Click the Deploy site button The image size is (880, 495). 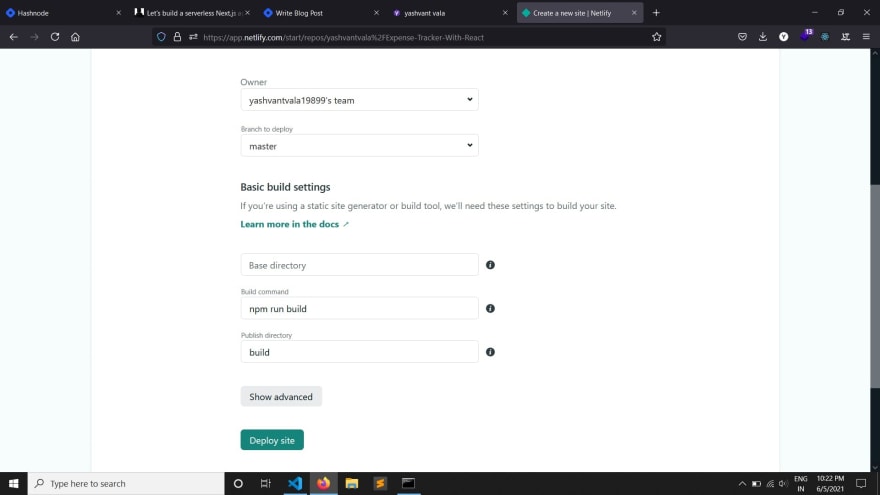[272, 440]
